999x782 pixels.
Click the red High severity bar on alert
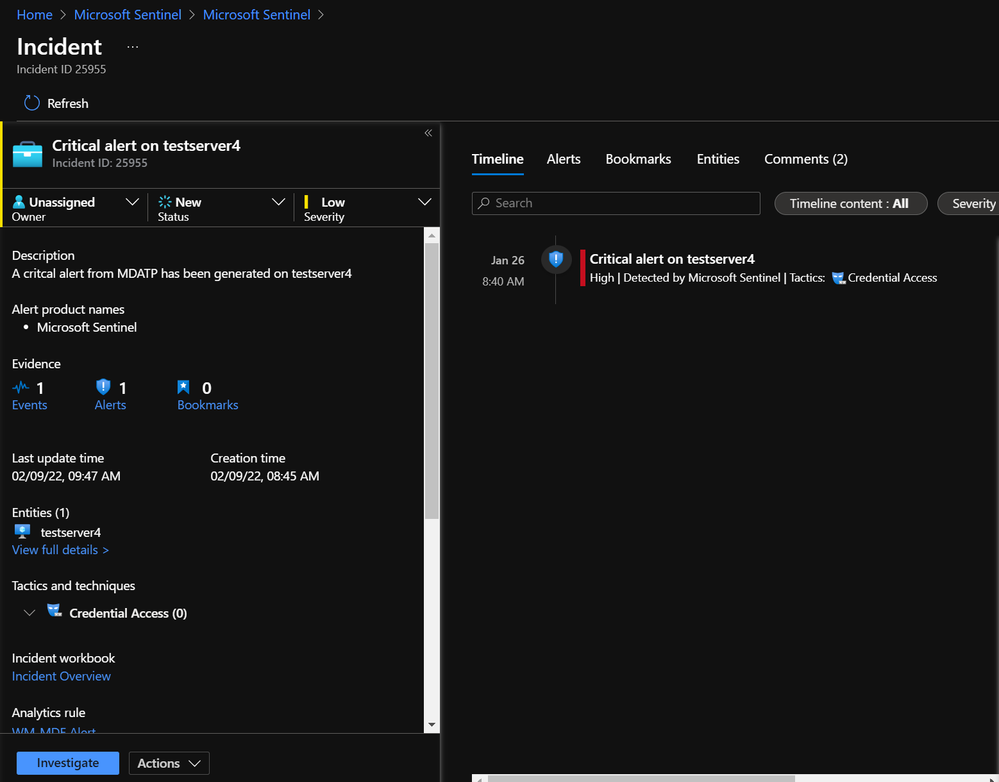pyautogui.click(x=582, y=268)
